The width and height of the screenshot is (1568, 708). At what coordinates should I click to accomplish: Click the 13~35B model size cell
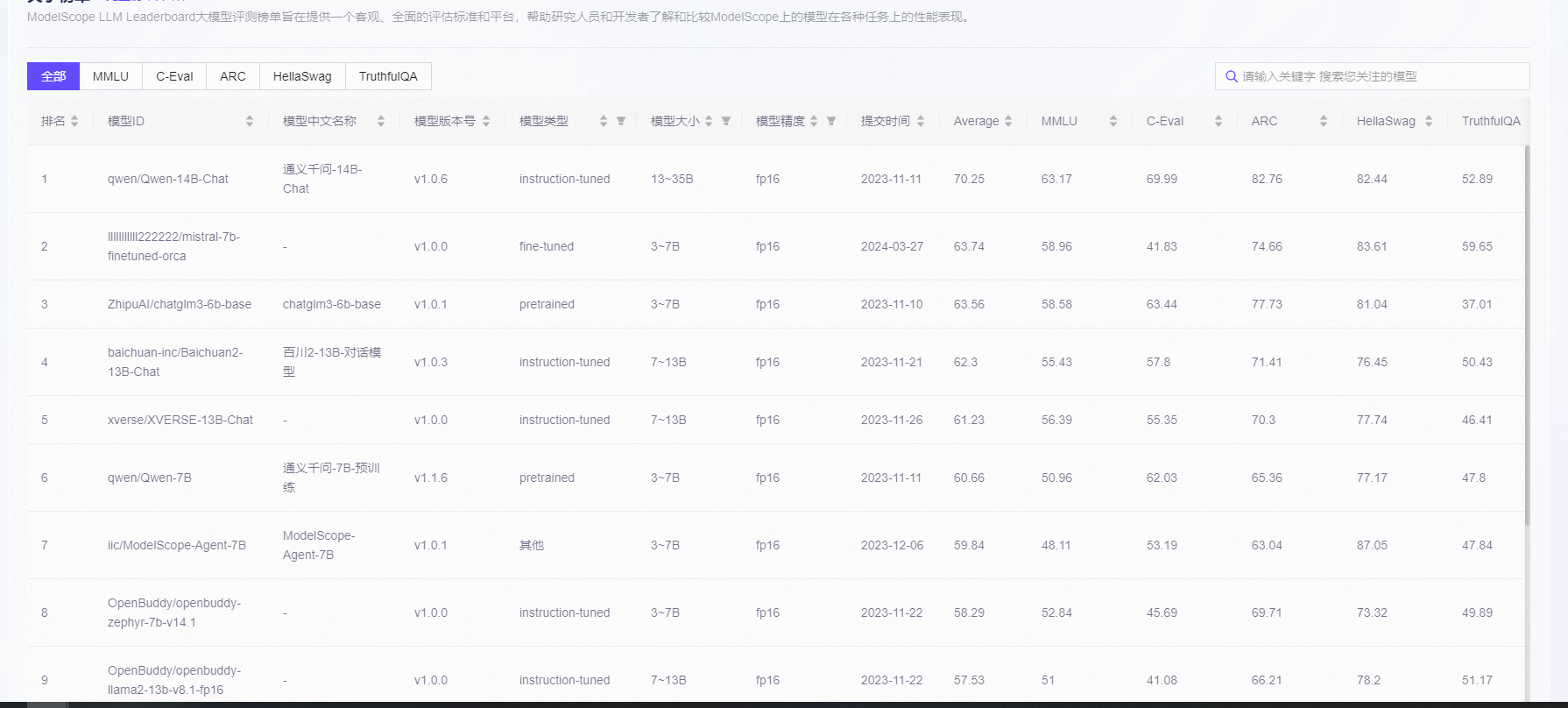672,179
